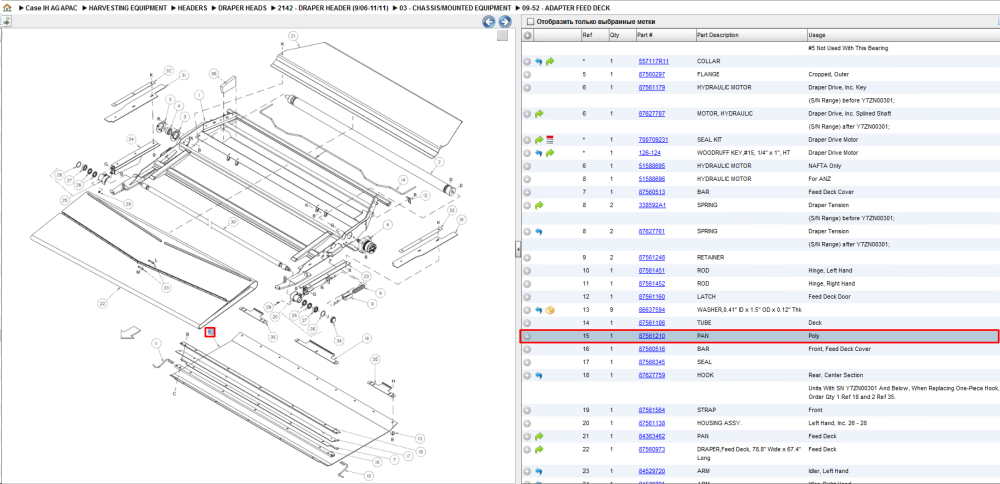Click 'LATCH' description text
Screen dimensions: 1000x484
pos(705,297)
